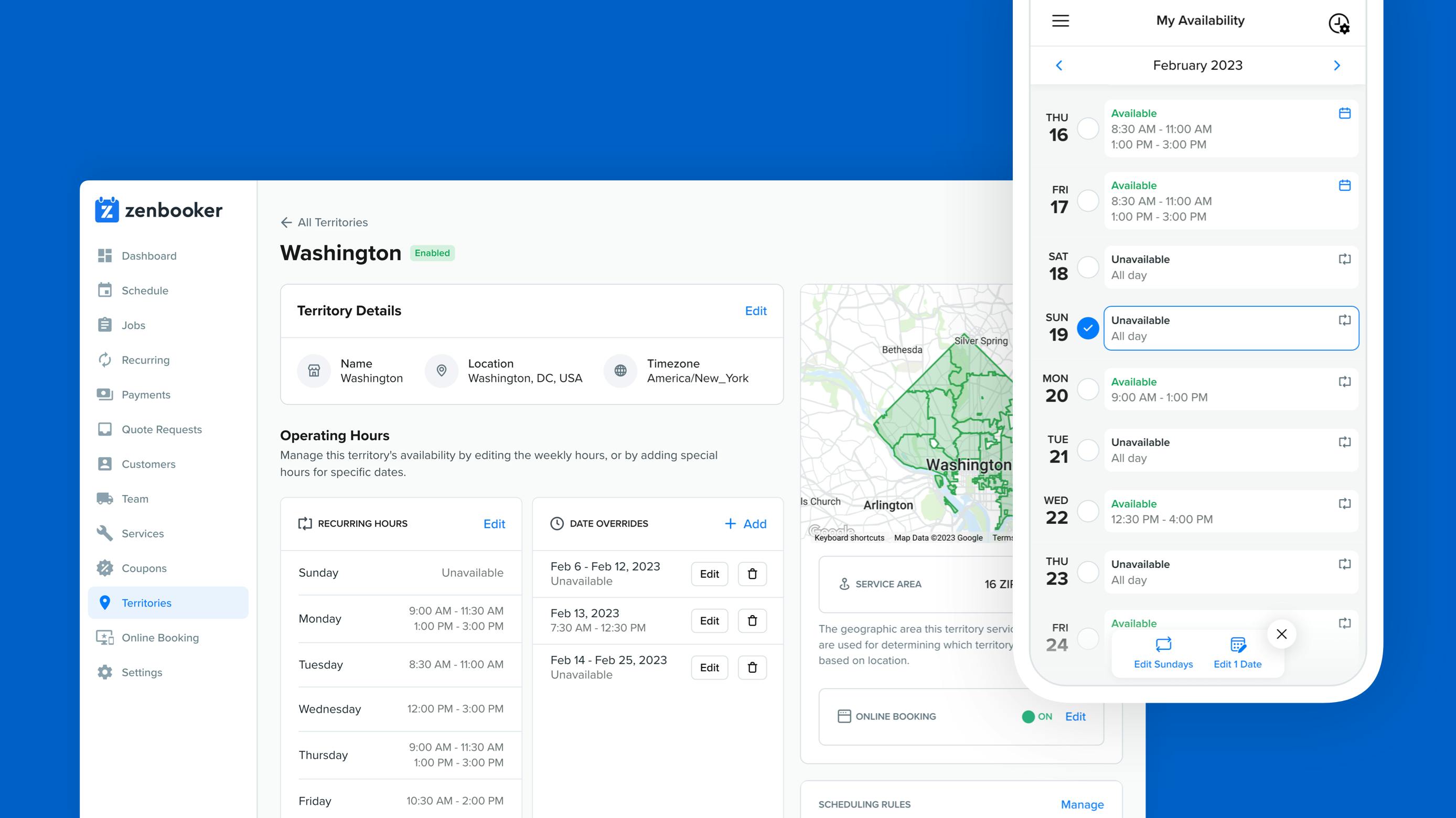Open the Territories section in the sidebar
The image size is (1456, 818).
(146, 603)
